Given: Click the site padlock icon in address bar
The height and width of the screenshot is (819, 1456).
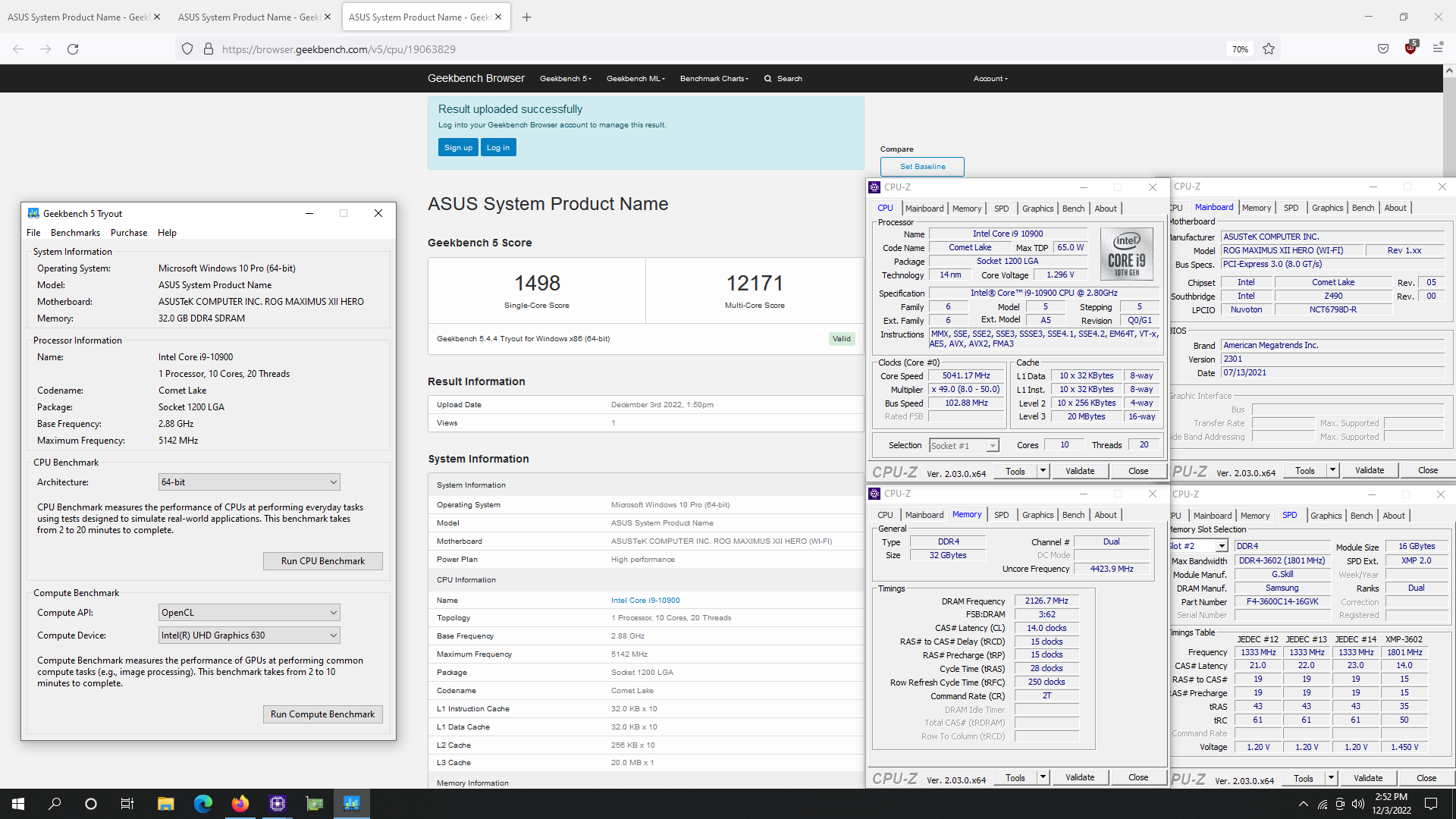Looking at the screenshot, I should pyautogui.click(x=209, y=49).
